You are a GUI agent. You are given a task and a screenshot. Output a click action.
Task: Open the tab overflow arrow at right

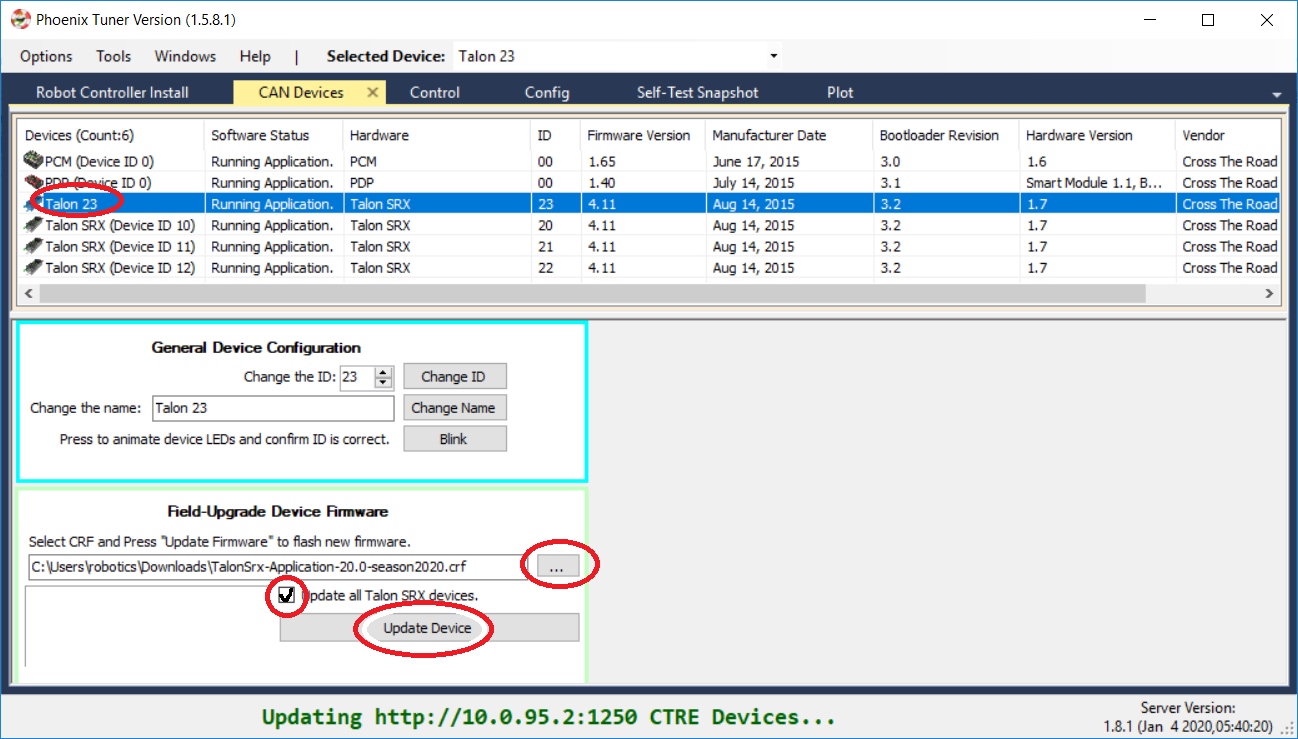[x=1276, y=94]
